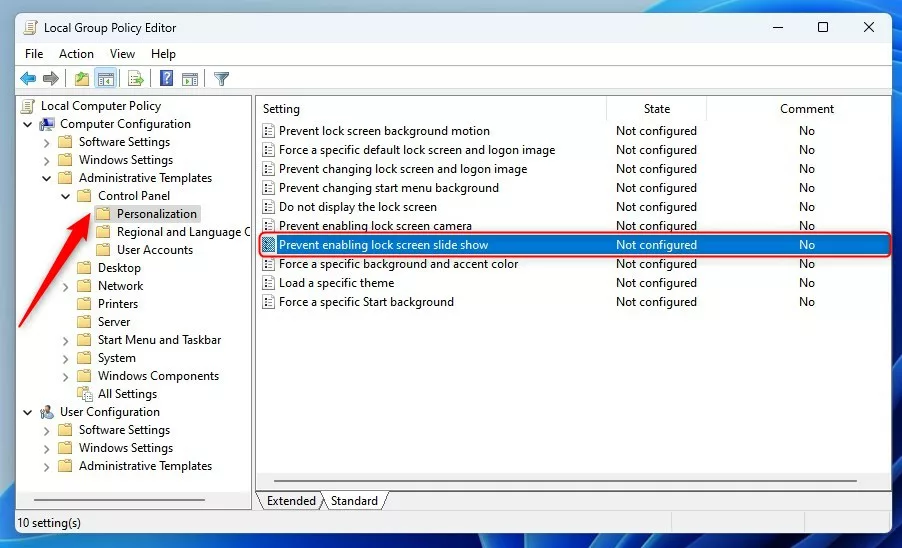This screenshot has width=902, height=548.
Task: Click the Server folder icon
Action: 85,321
